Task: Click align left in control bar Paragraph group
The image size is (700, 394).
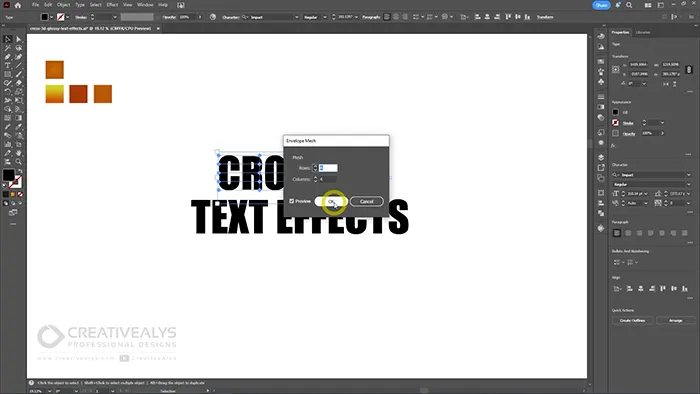Action: (x=387, y=17)
